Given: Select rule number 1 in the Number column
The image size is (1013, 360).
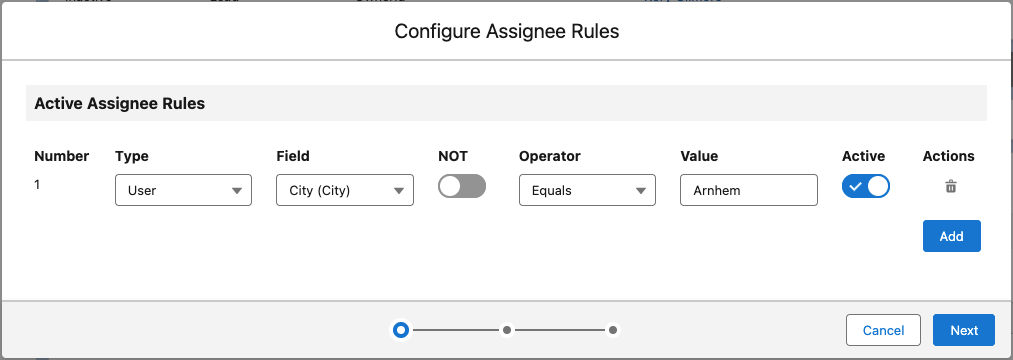Looking at the screenshot, I should (37, 185).
